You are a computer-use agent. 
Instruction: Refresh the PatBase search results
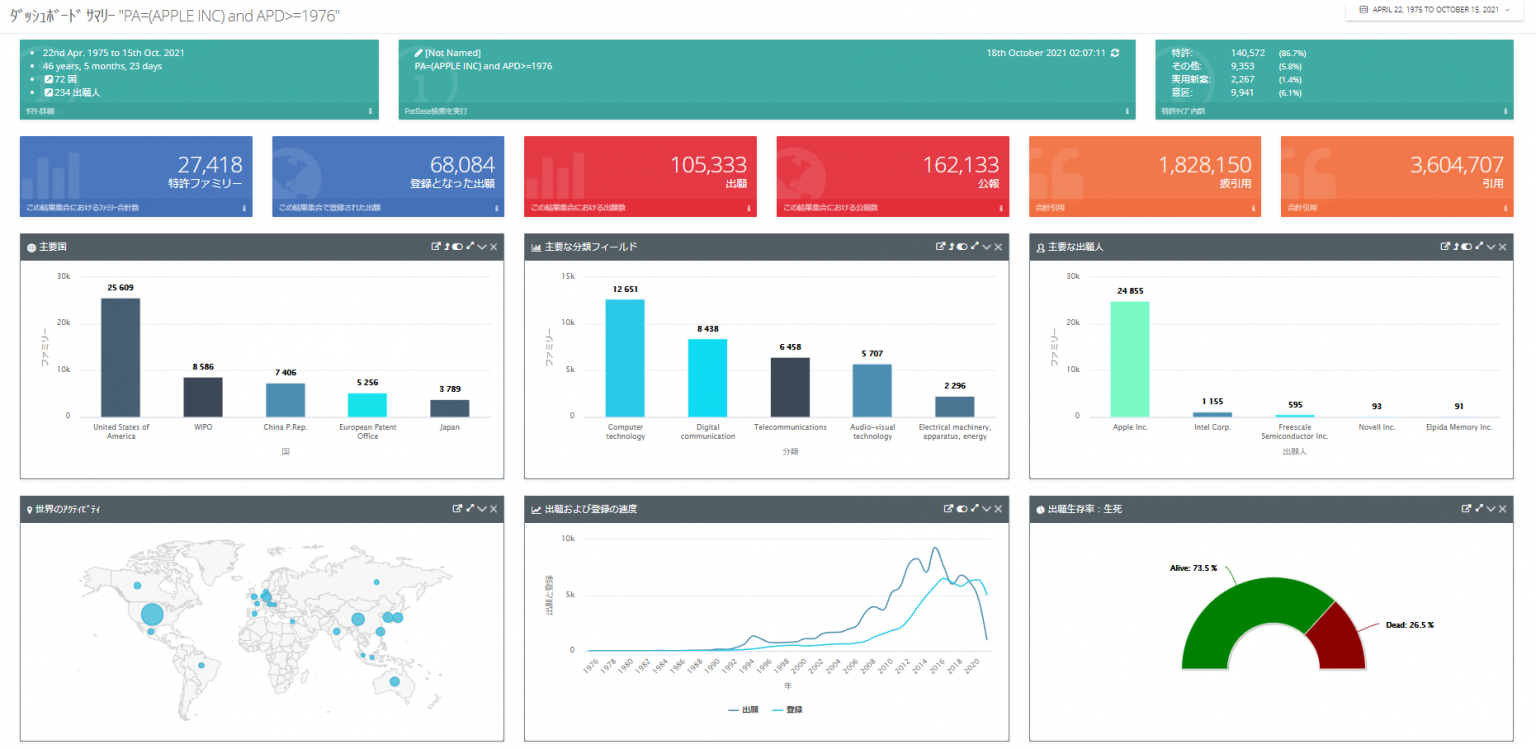(1115, 53)
